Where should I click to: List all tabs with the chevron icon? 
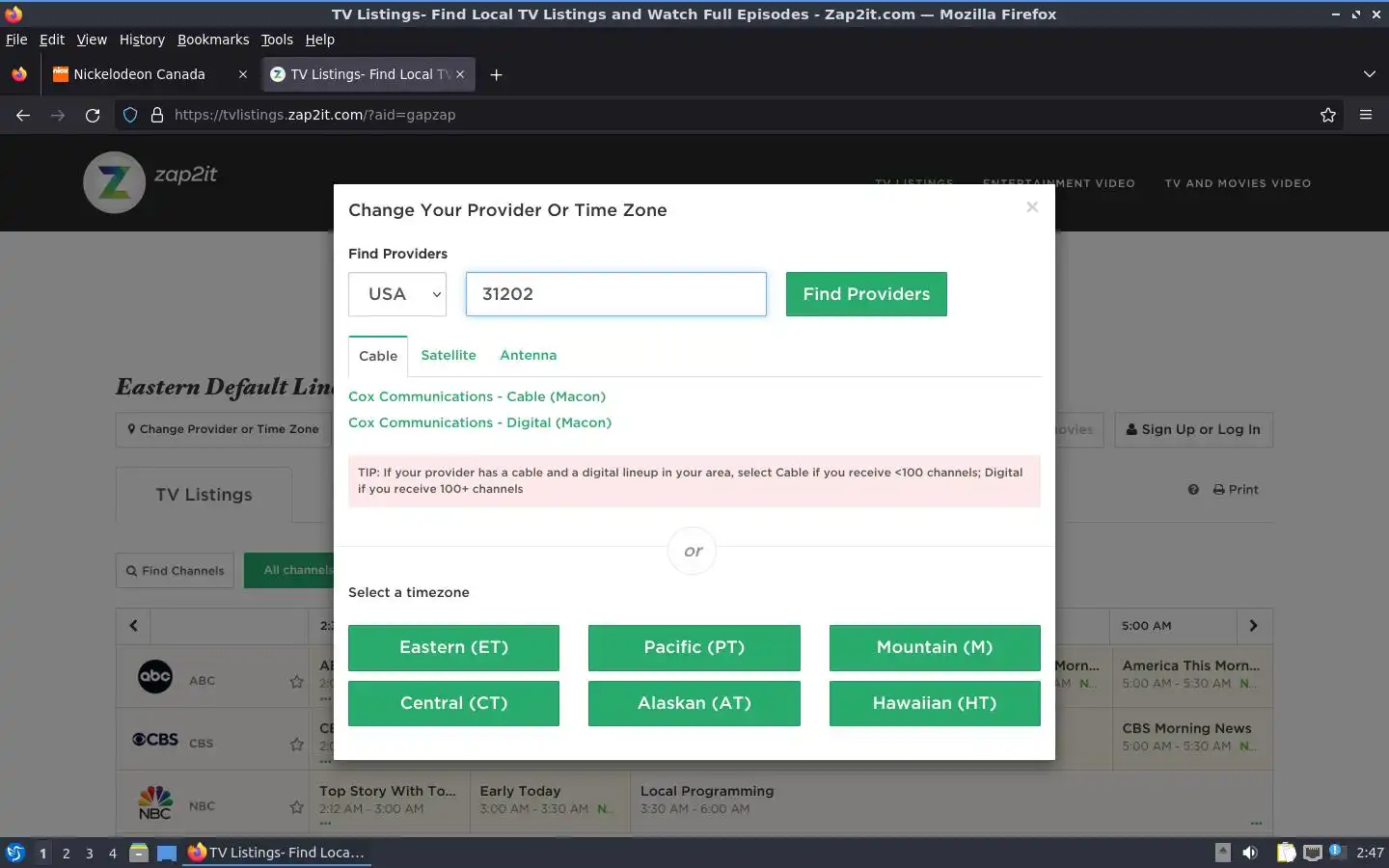1370,74
